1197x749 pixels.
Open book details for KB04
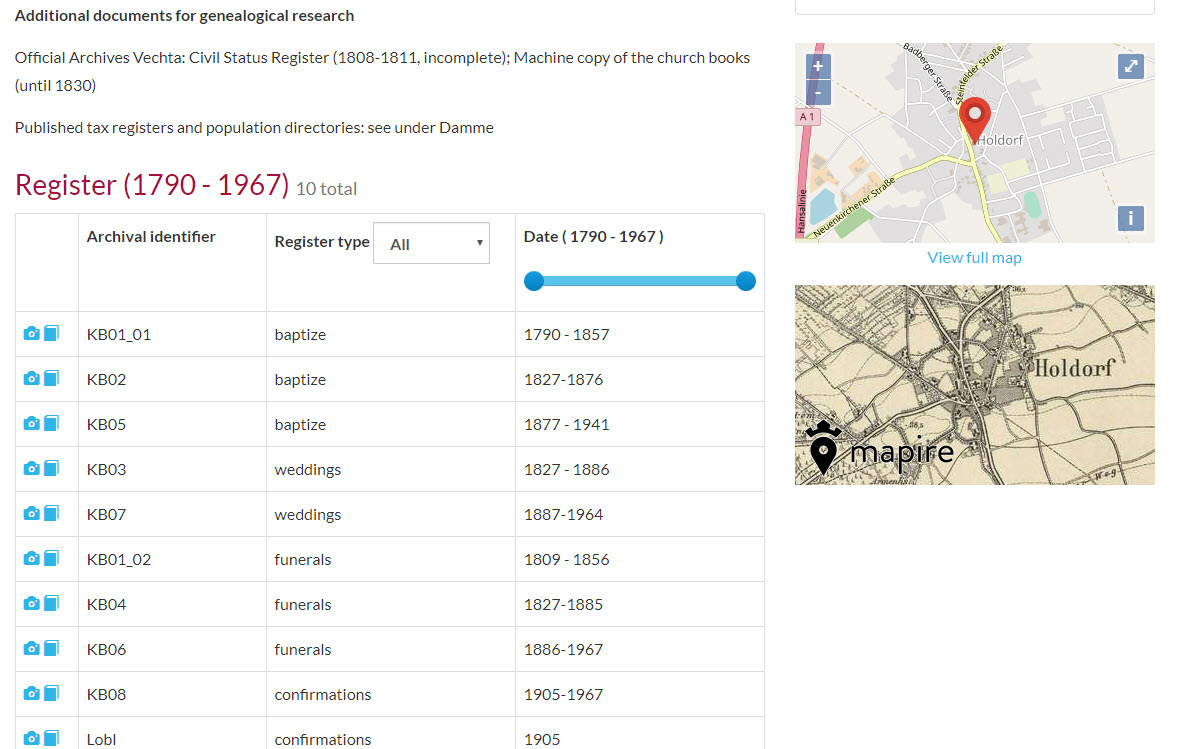click(x=51, y=603)
